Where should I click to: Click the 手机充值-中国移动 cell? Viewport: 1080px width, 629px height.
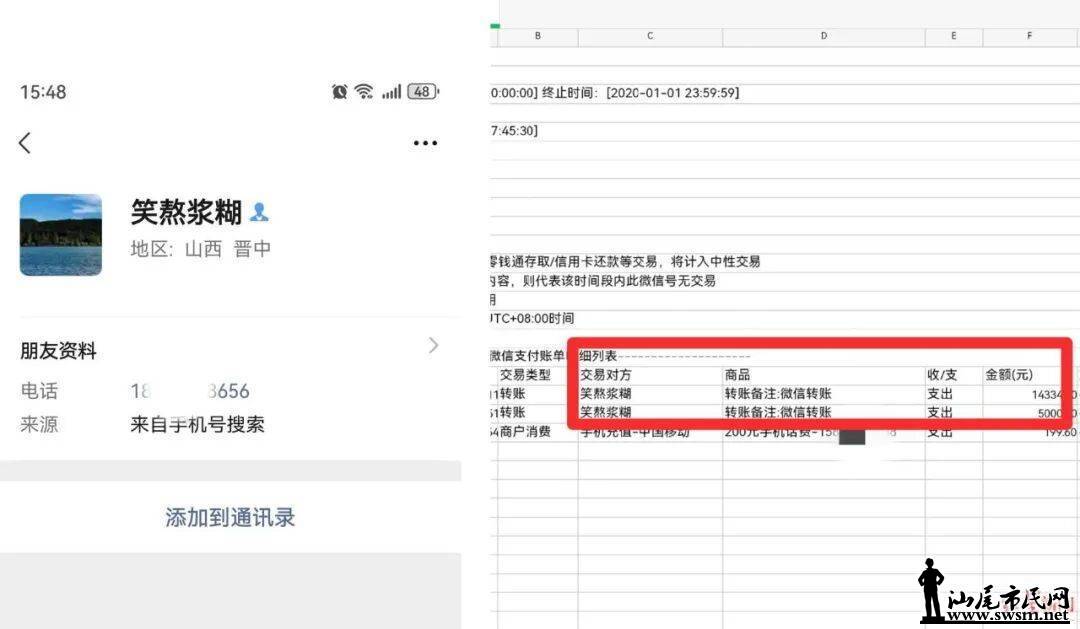point(650,432)
